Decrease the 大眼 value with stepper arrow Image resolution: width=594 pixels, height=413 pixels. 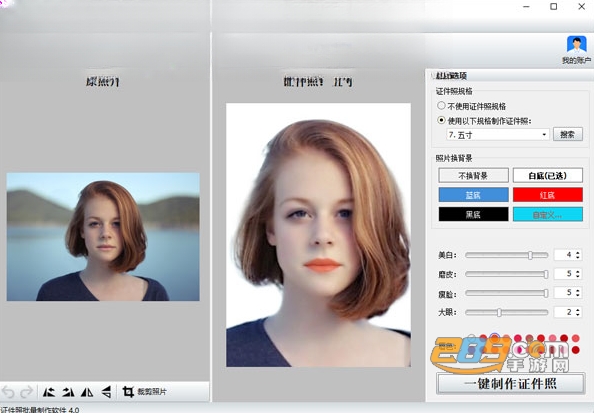coord(578,314)
